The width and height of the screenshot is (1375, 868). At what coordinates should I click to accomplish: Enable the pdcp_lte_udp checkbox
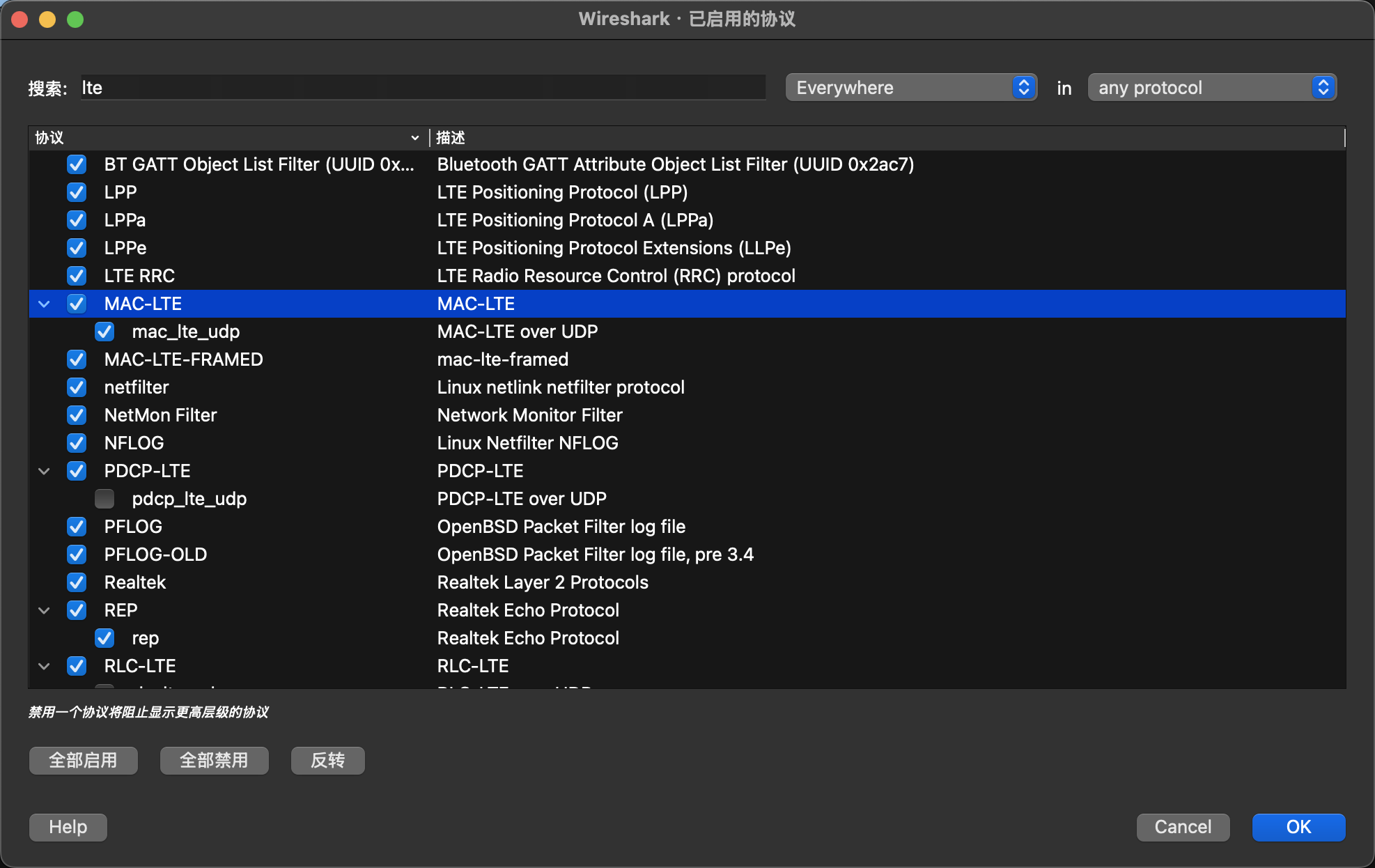click(104, 499)
